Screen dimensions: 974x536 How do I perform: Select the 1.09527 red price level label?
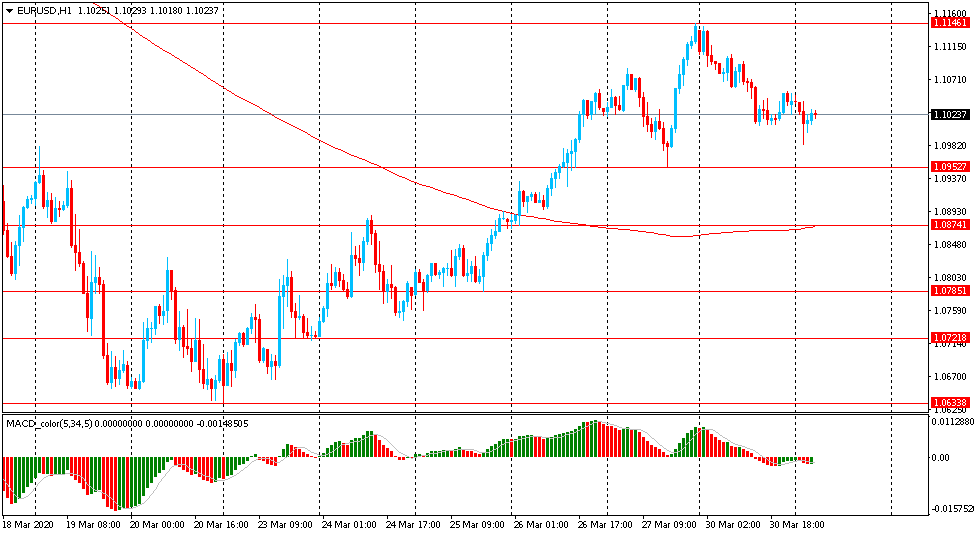click(950, 166)
